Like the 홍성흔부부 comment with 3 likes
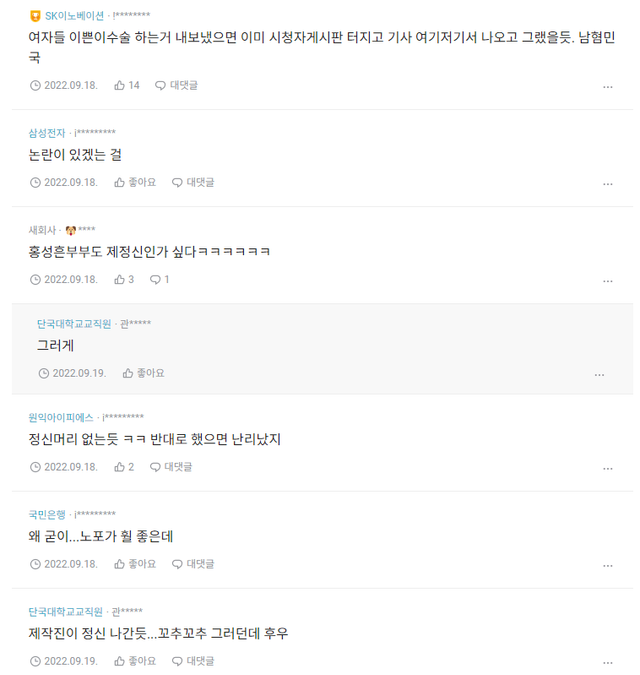This screenshot has height=675, width=640. point(124,279)
